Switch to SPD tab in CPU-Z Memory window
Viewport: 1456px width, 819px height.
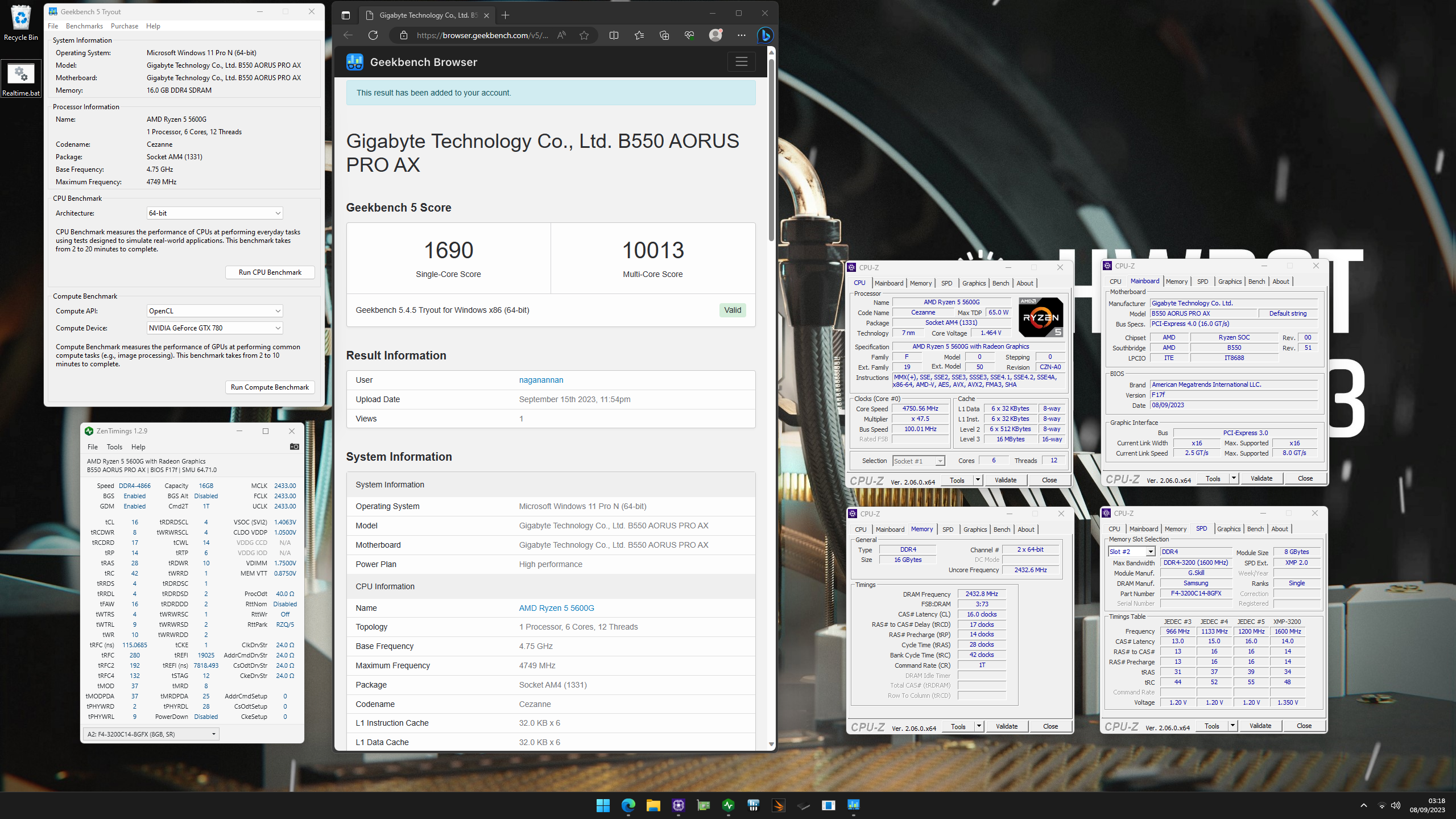(x=948, y=530)
